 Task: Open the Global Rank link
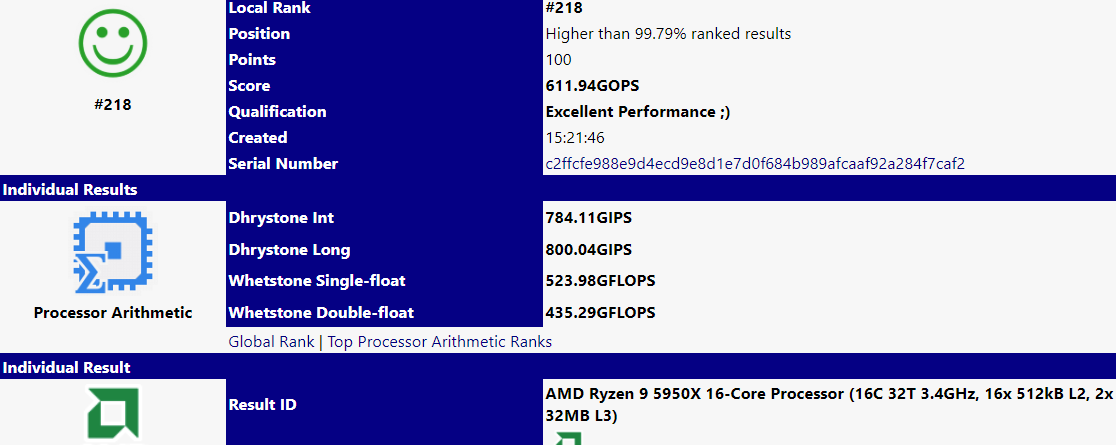[x=271, y=342]
